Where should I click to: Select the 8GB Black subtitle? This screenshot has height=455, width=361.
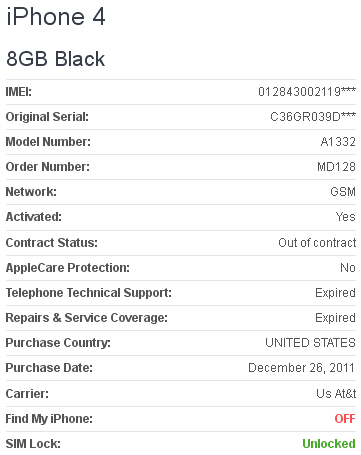point(56,59)
